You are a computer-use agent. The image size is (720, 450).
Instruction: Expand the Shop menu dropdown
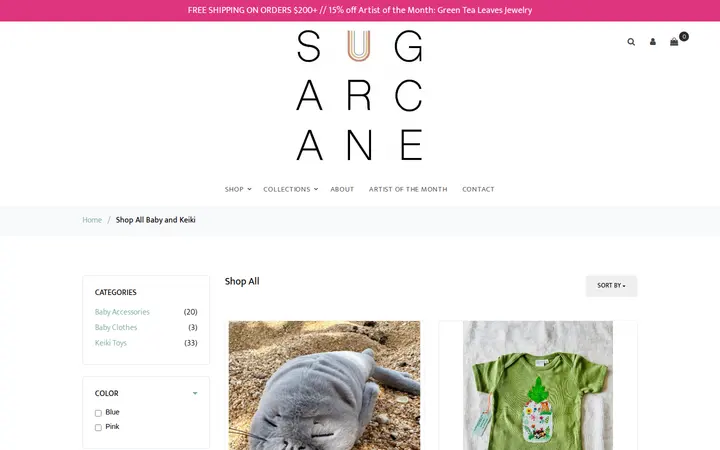(238, 189)
